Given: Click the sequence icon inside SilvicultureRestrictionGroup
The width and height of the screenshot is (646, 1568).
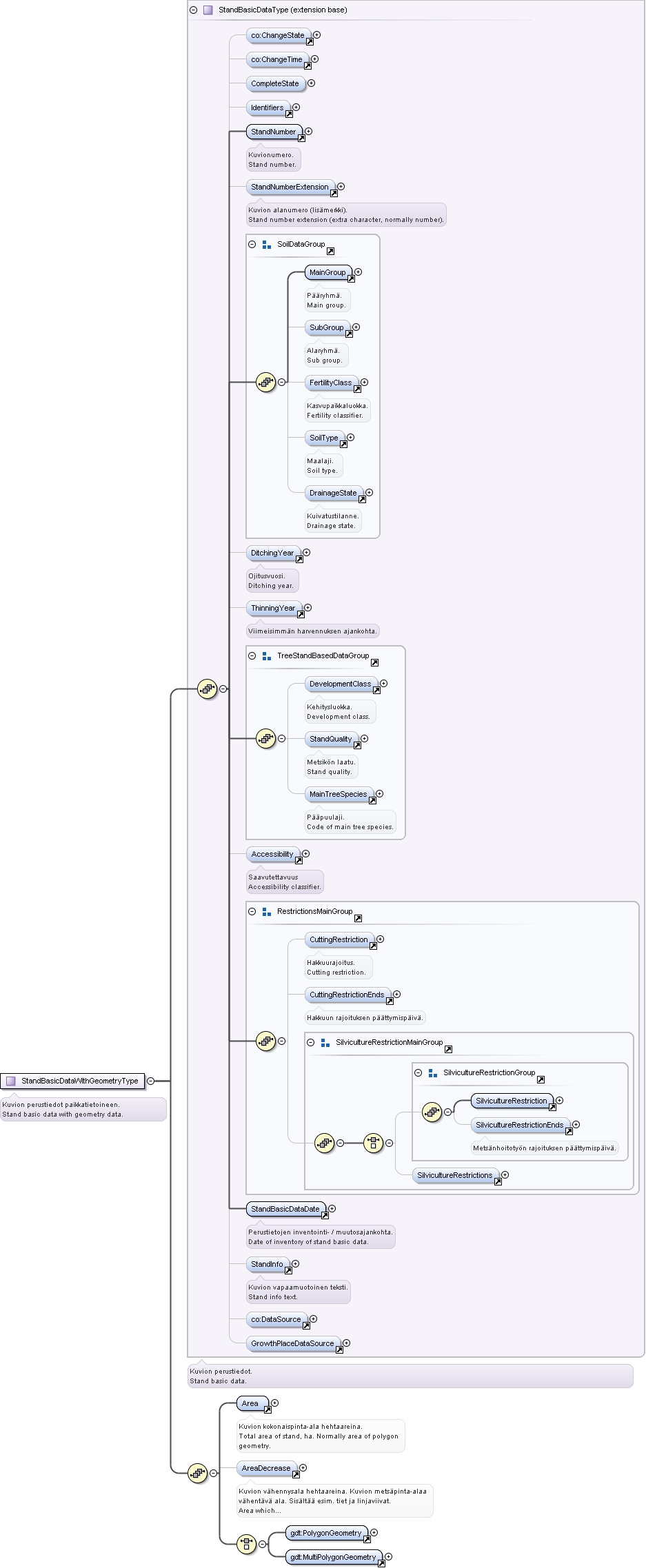Looking at the screenshot, I should pyautogui.click(x=432, y=1111).
